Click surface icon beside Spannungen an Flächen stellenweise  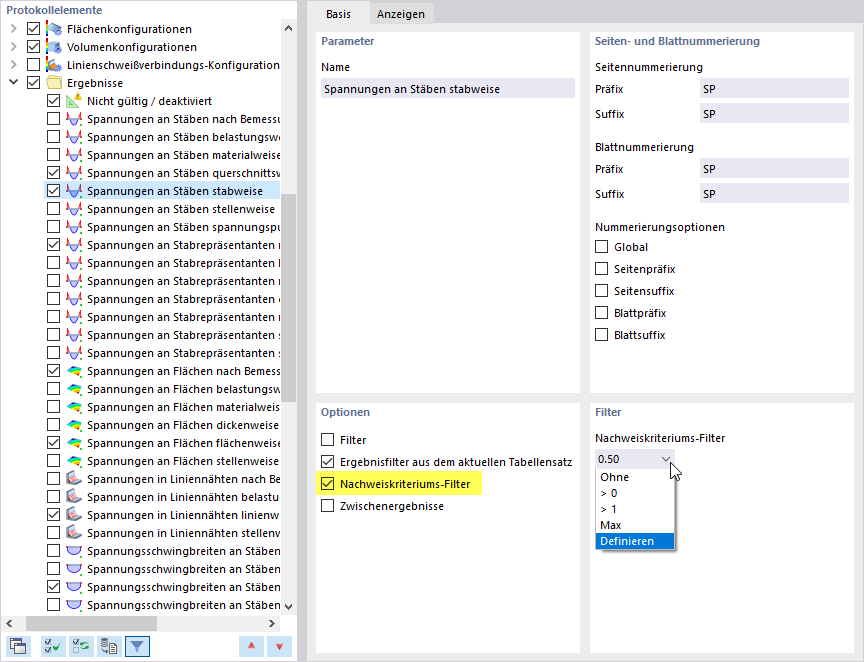point(74,461)
